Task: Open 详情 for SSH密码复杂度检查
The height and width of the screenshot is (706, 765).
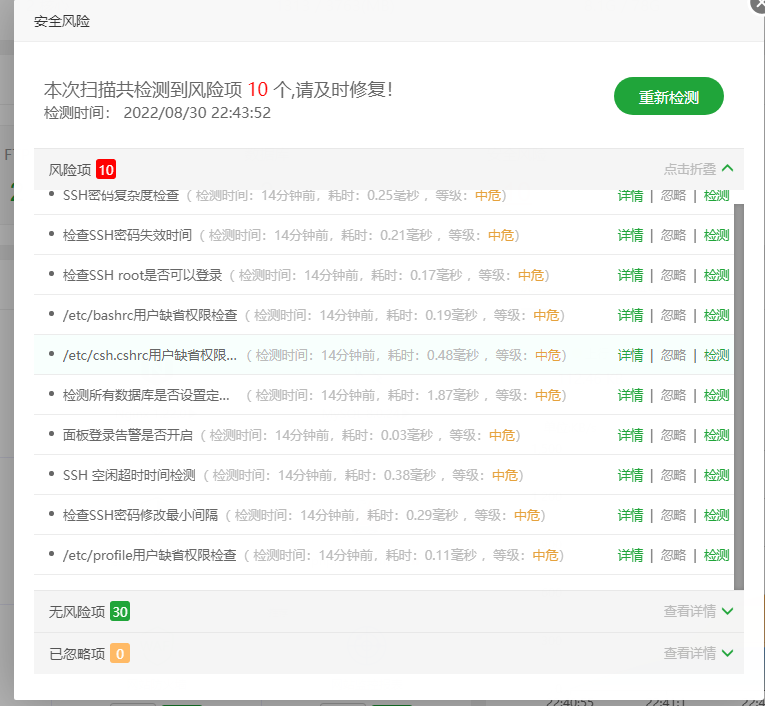Action: coord(630,196)
